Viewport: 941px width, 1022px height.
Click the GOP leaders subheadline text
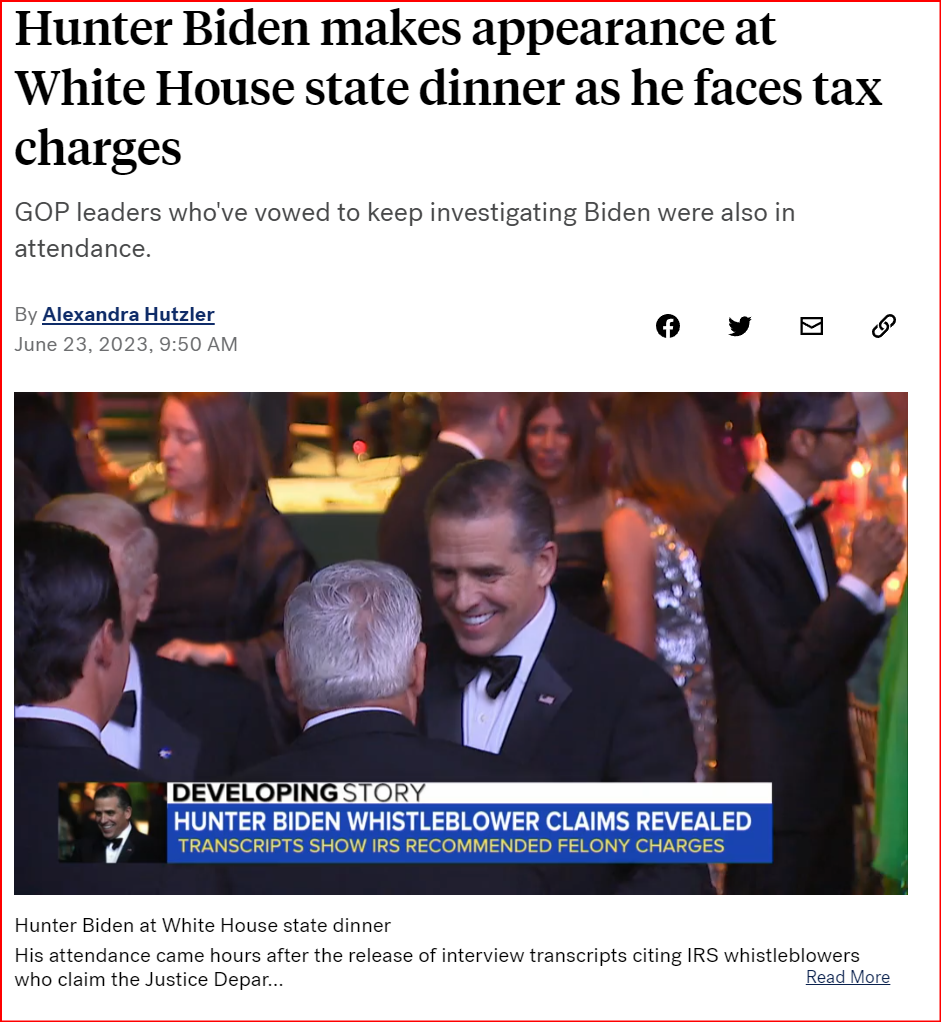pos(405,230)
